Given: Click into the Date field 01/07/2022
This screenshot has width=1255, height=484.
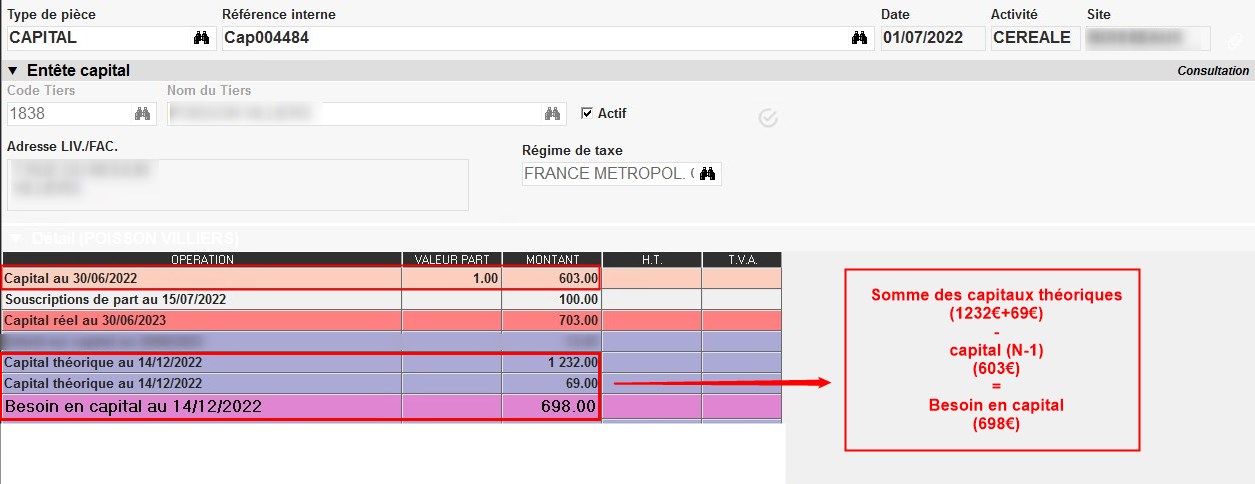Looking at the screenshot, I should [930, 38].
